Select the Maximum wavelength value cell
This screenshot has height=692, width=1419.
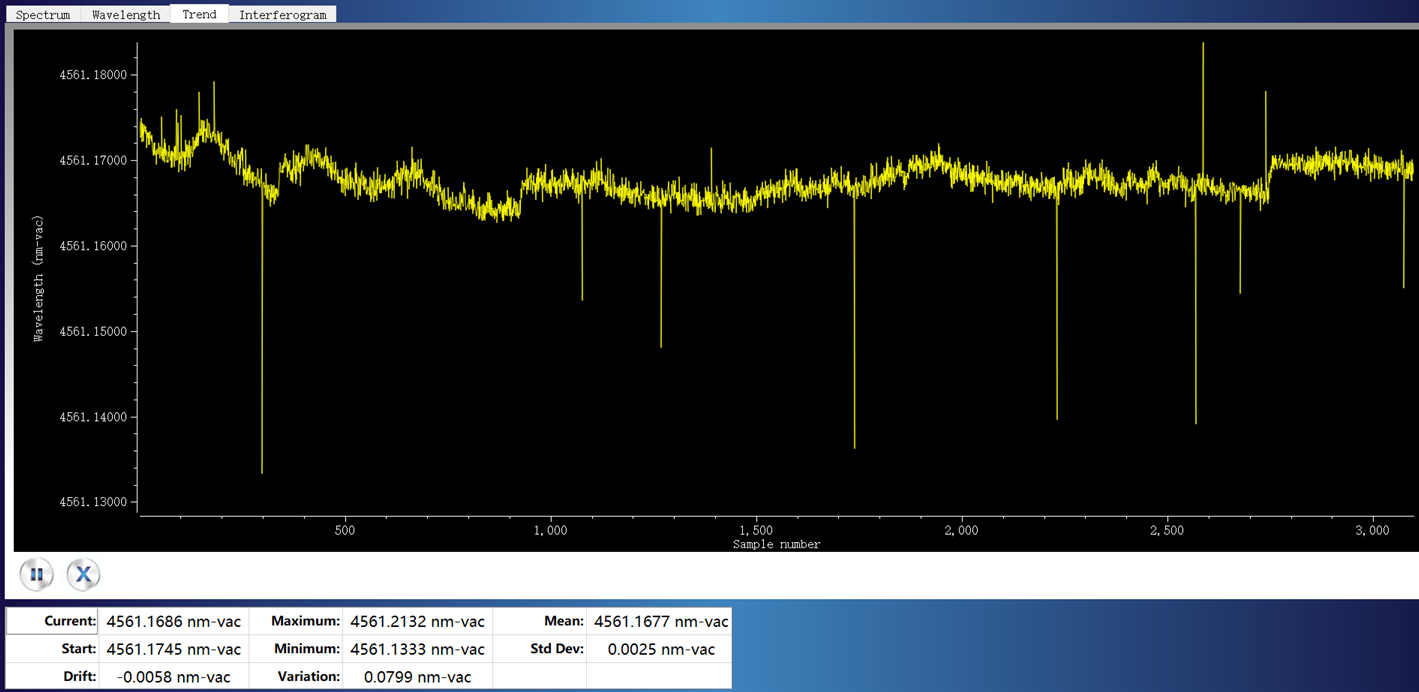(x=417, y=621)
